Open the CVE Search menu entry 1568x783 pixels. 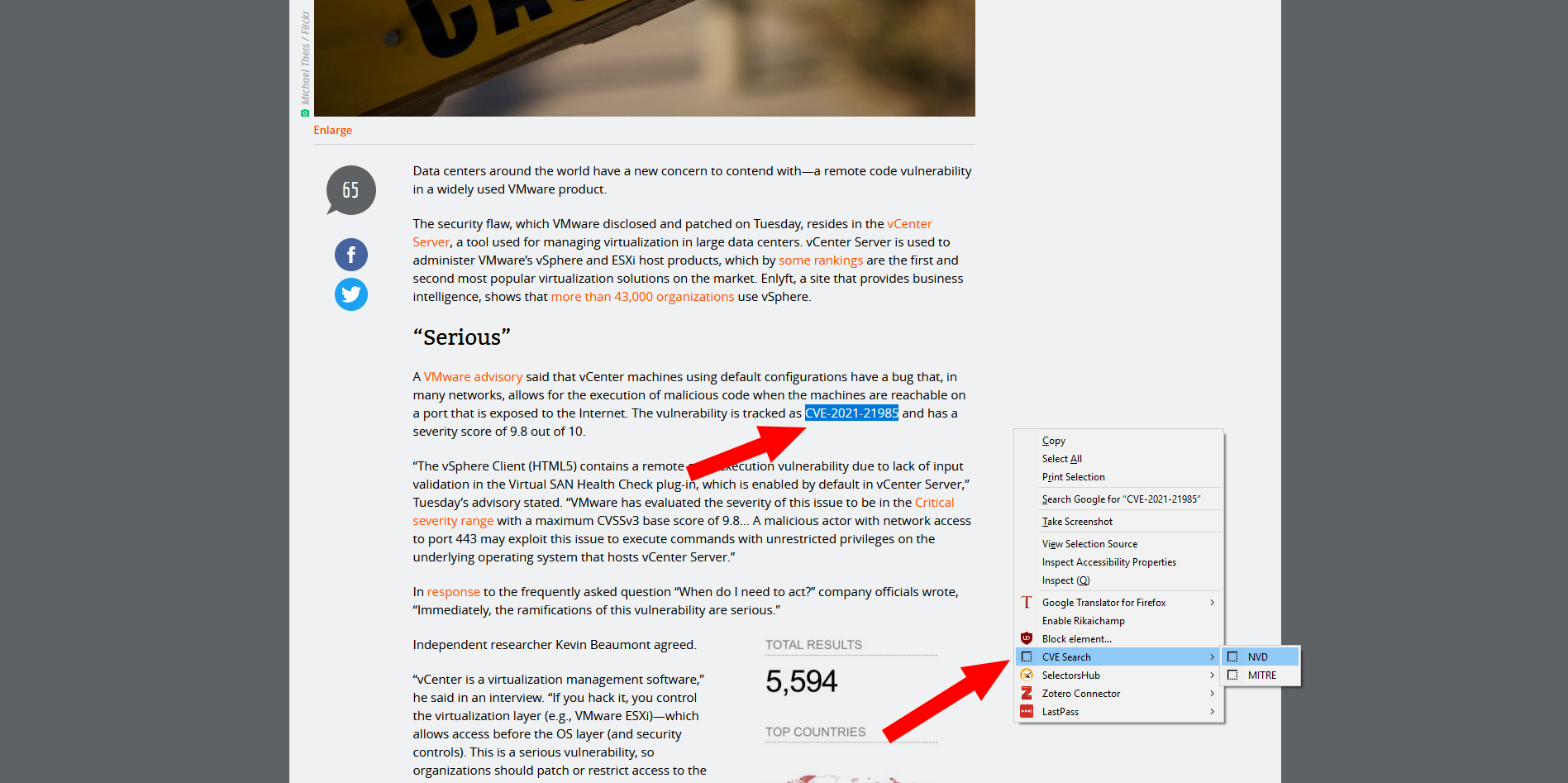click(x=1119, y=657)
